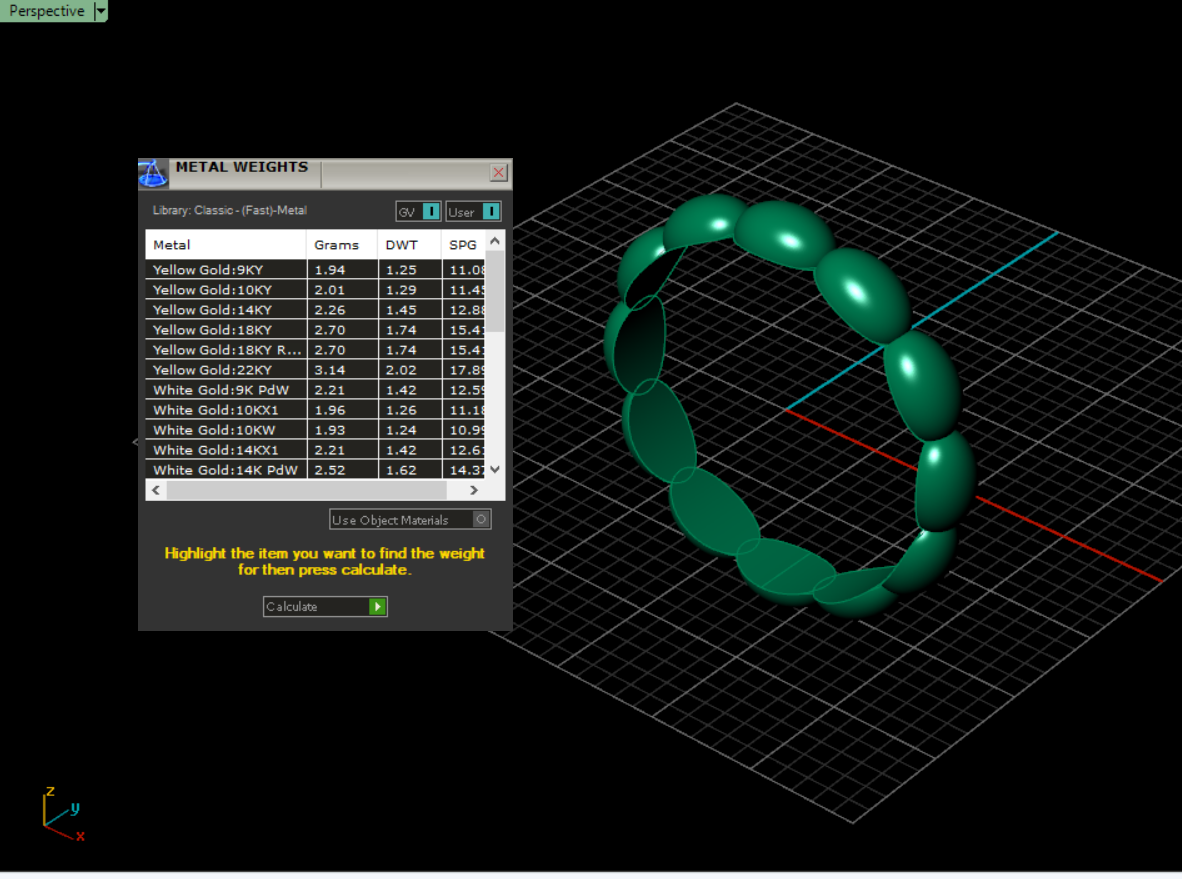Click the Metal Weights scale icon

coord(153,173)
